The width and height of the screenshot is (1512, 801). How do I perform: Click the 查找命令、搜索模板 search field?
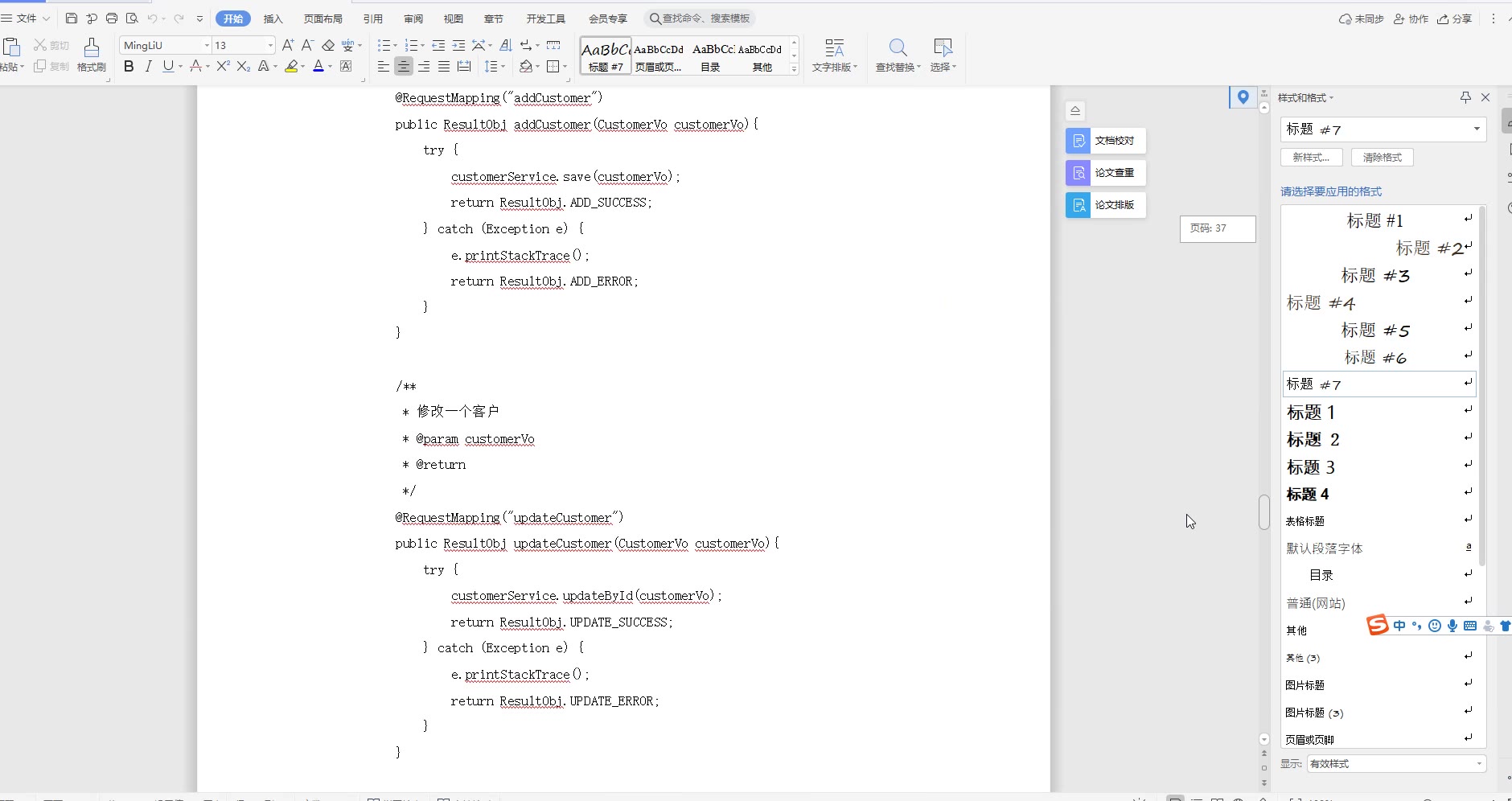(x=701, y=18)
